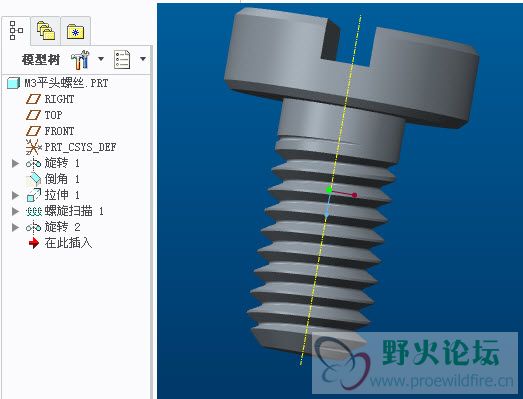Viewport: 523px width, 399px height.
Task: Select the TOP datum plane icon
Action: pos(33,115)
